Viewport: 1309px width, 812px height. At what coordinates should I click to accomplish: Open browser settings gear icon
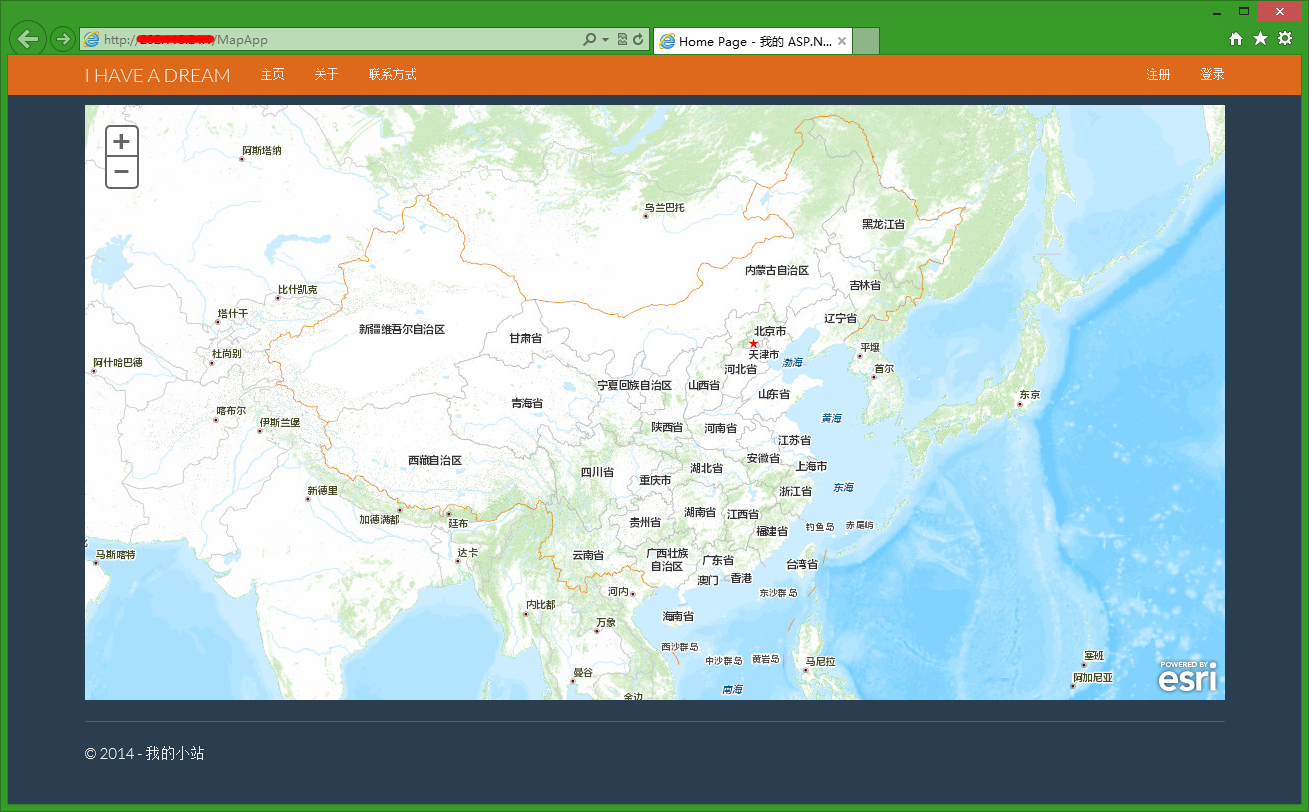1285,38
